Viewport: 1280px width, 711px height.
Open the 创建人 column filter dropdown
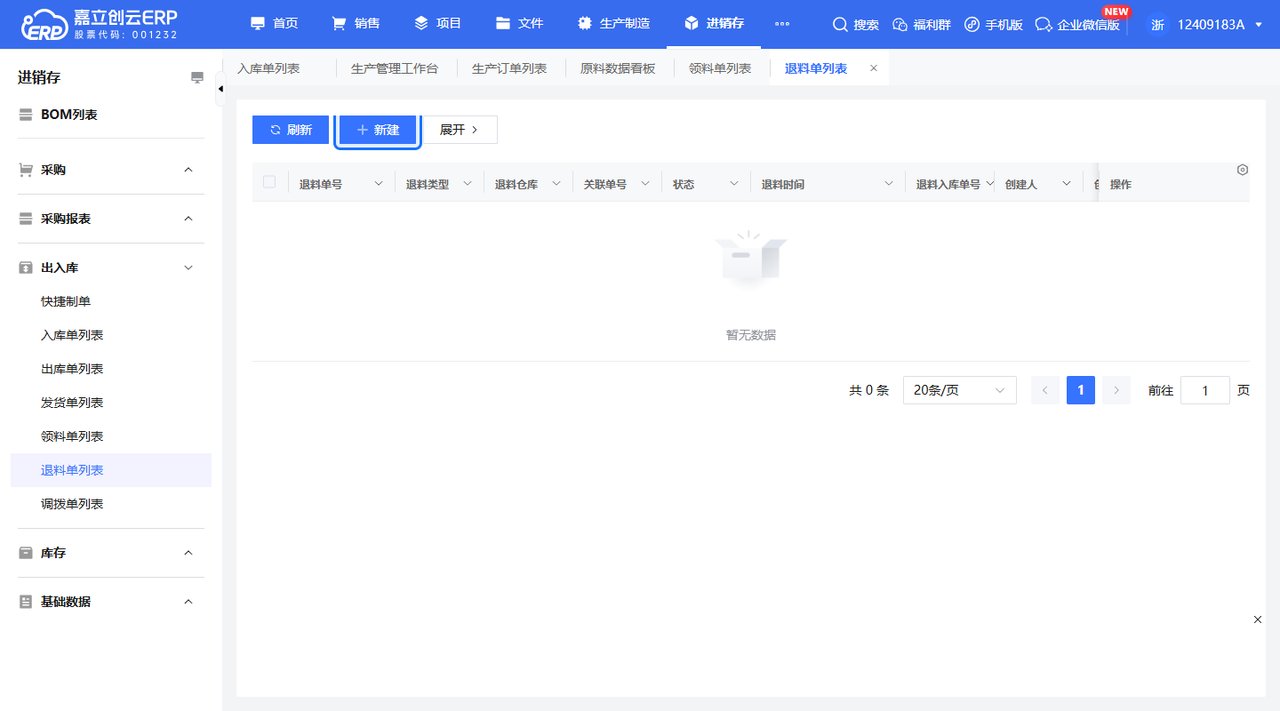[1067, 184]
